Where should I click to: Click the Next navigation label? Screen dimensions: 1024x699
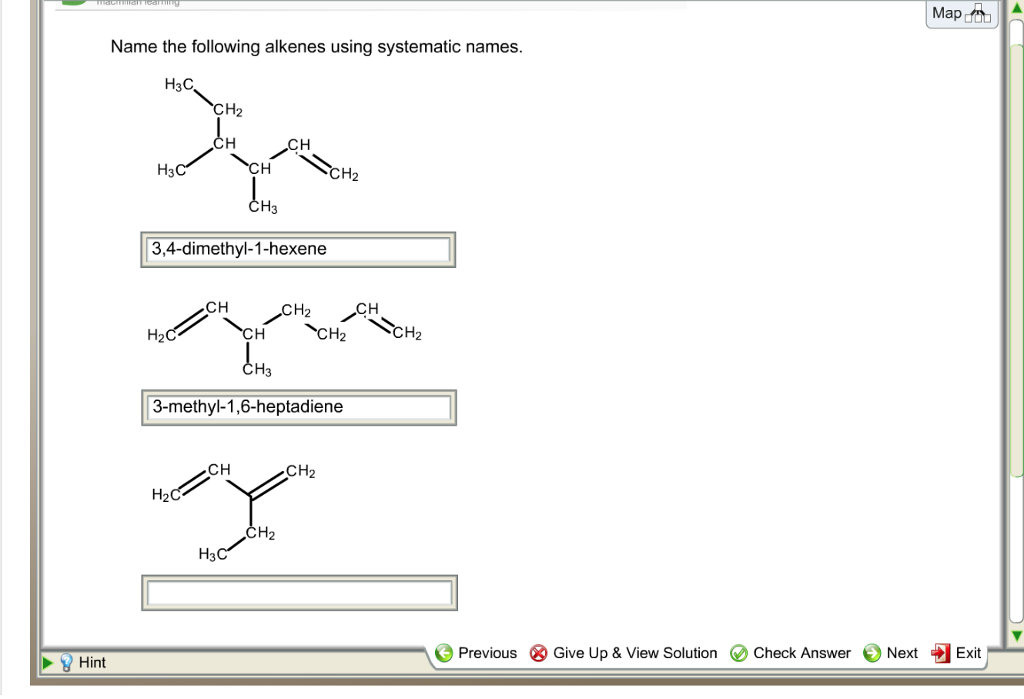(x=900, y=653)
